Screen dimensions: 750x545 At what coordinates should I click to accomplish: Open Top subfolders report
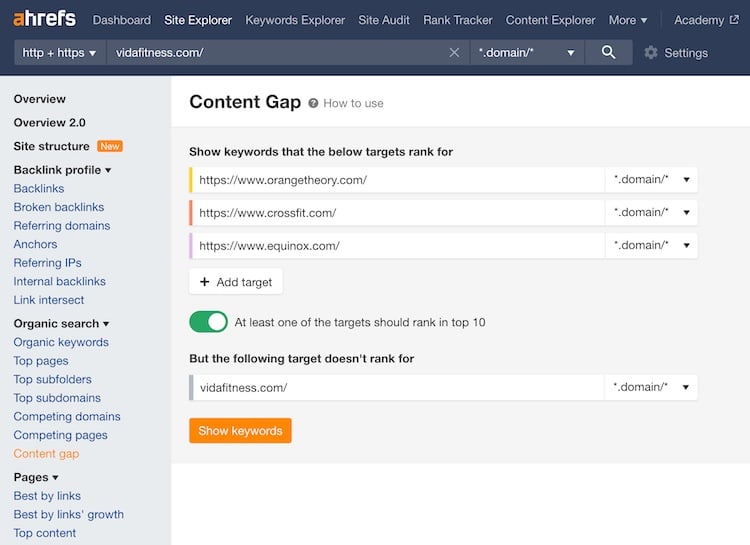(53, 379)
